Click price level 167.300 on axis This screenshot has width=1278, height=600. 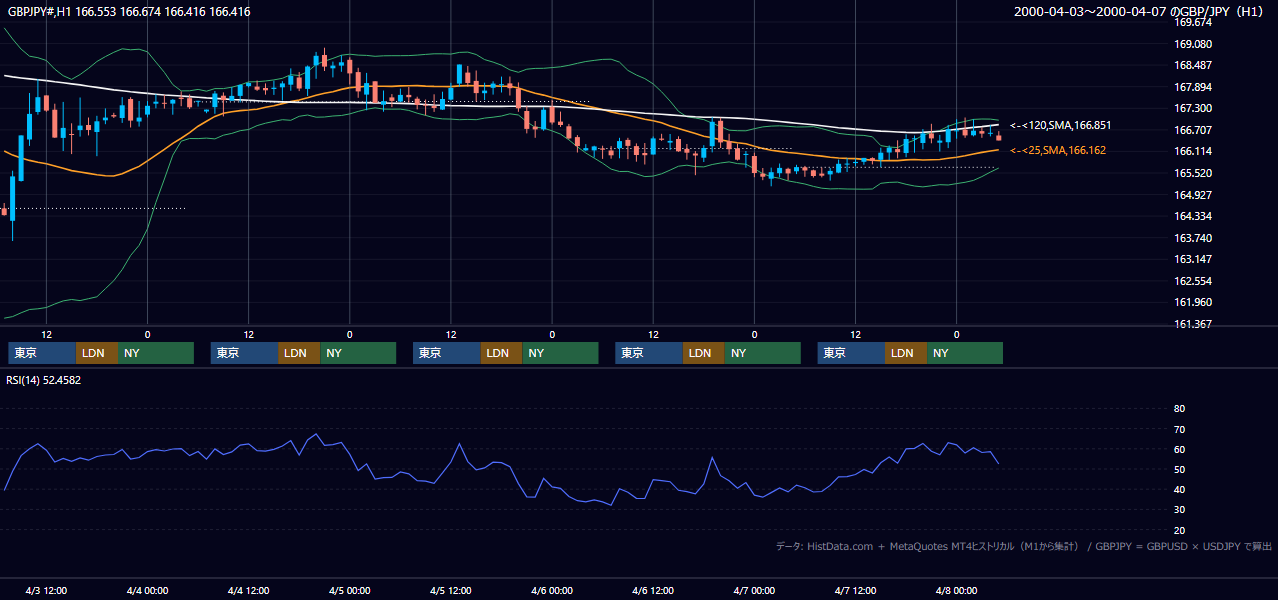pos(1193,108)
